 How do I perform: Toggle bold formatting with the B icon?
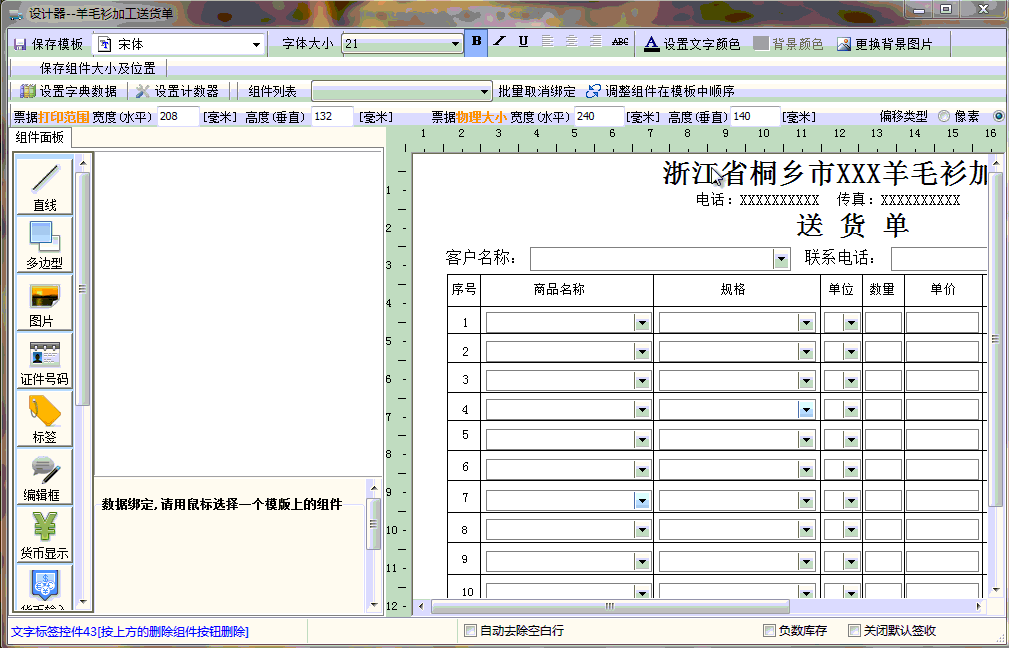coord(474,44)
